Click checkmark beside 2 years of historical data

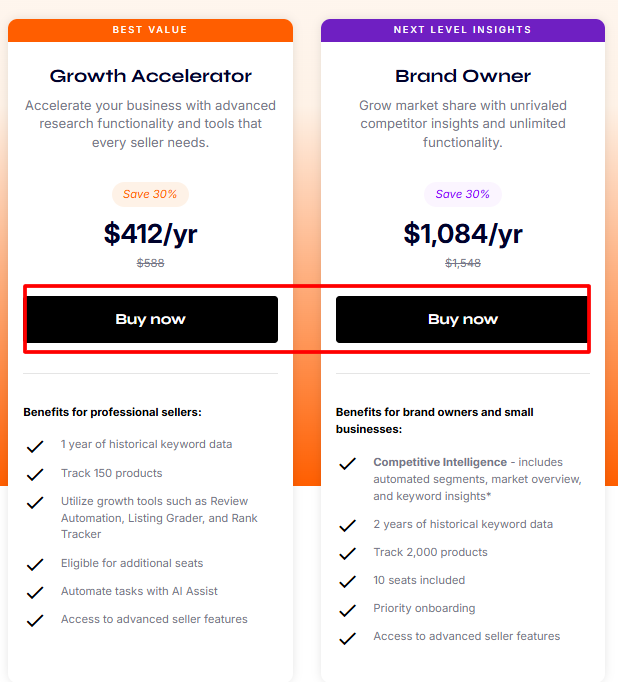pos(348,525)
